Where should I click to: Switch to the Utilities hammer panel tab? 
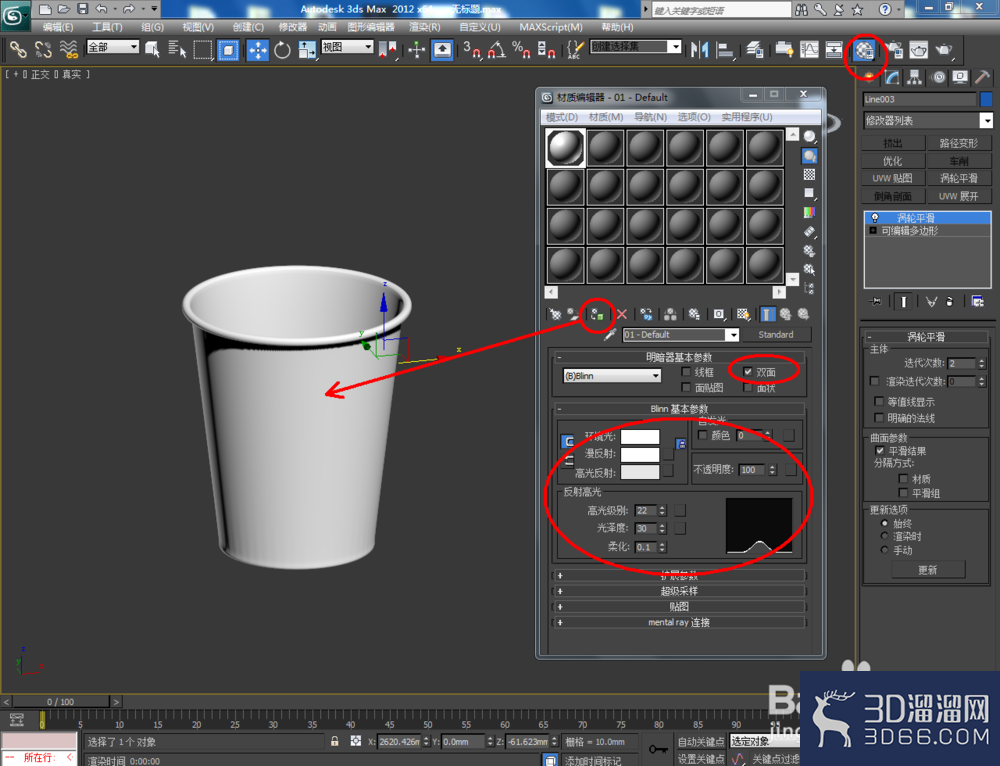click(983, 77)
